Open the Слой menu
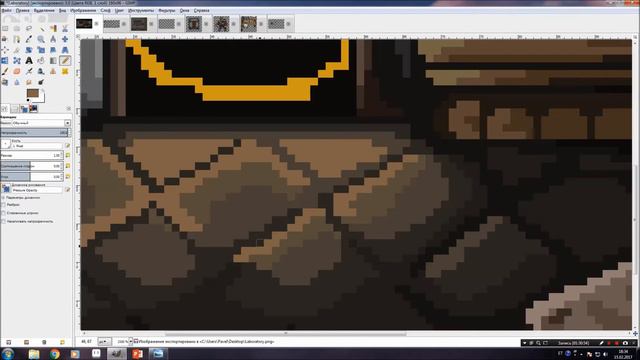 pos(105,10)
